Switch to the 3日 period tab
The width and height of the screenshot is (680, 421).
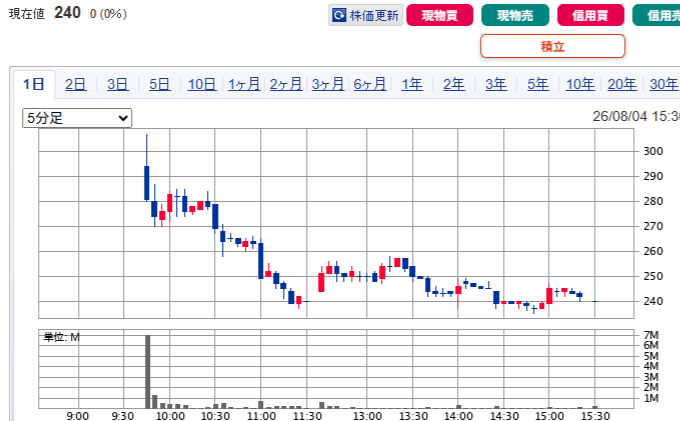(118, 84)
